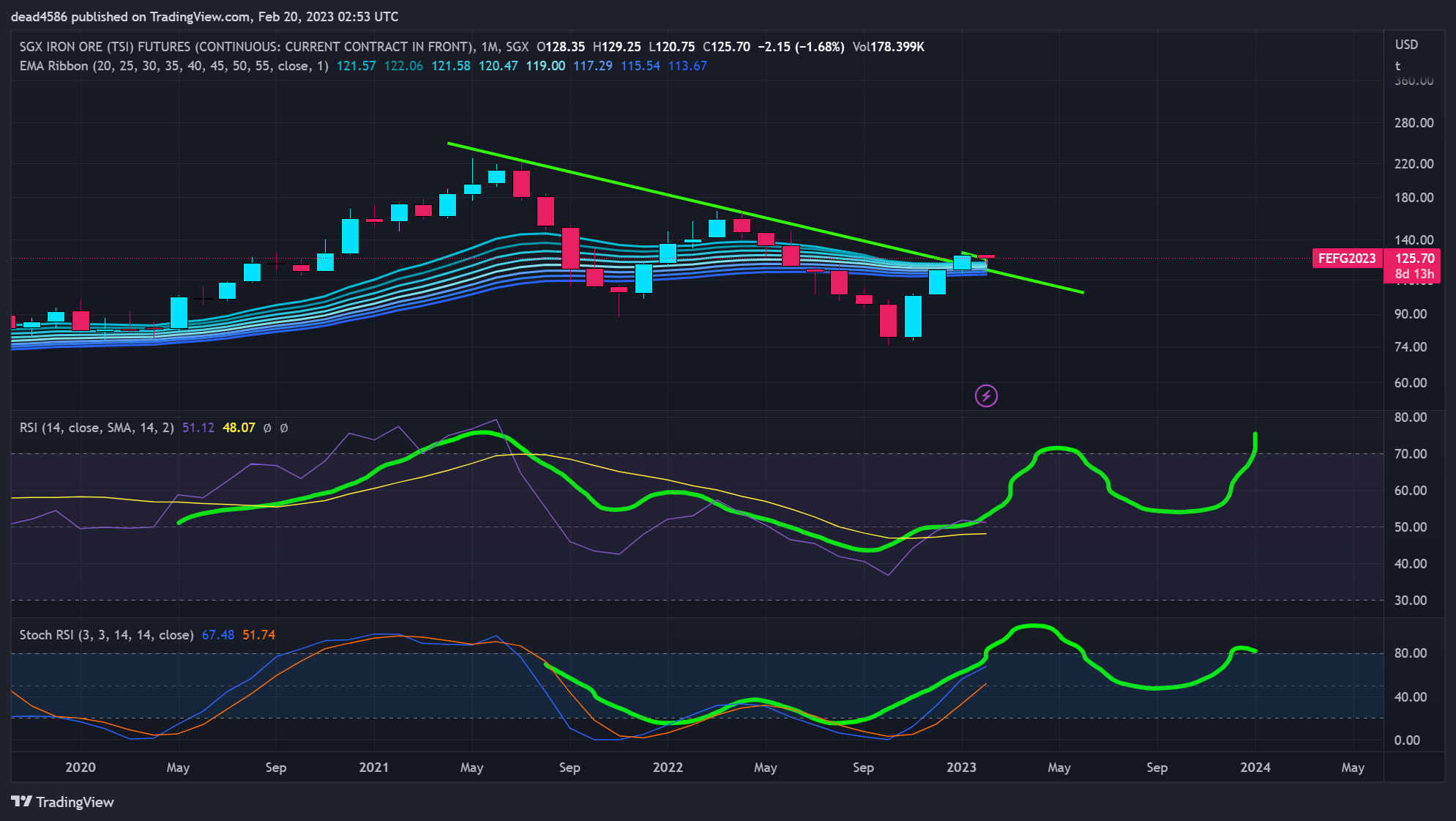1456x821 pixels.
Task: Click the 74.00 price axis label
Action: pyautogui.click(x=1411, y=347)
